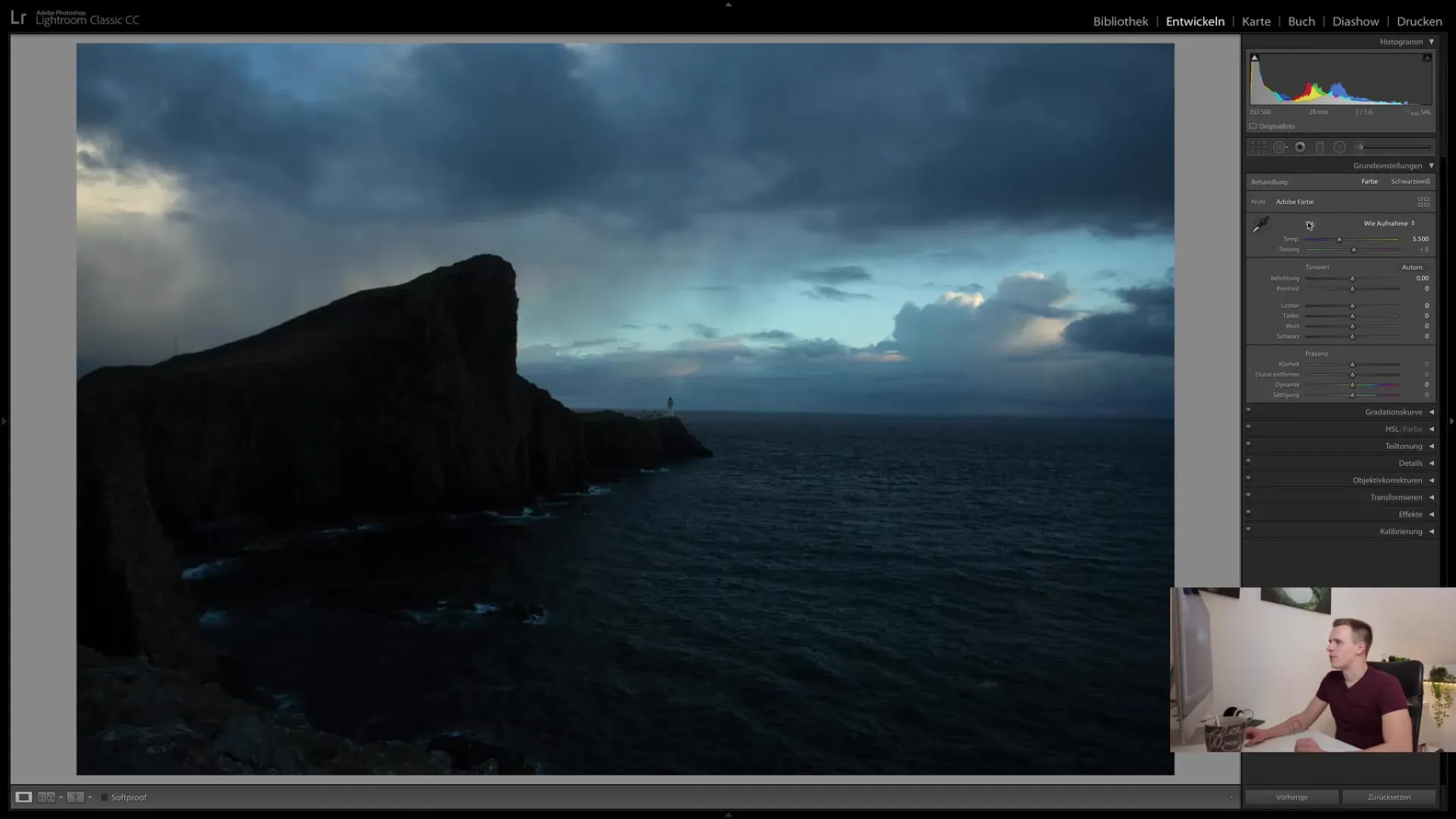Toggle Effekte panel switch
Viewport: 1456px width, 819px height.
pyautogui.click(x=1248, y=513)
